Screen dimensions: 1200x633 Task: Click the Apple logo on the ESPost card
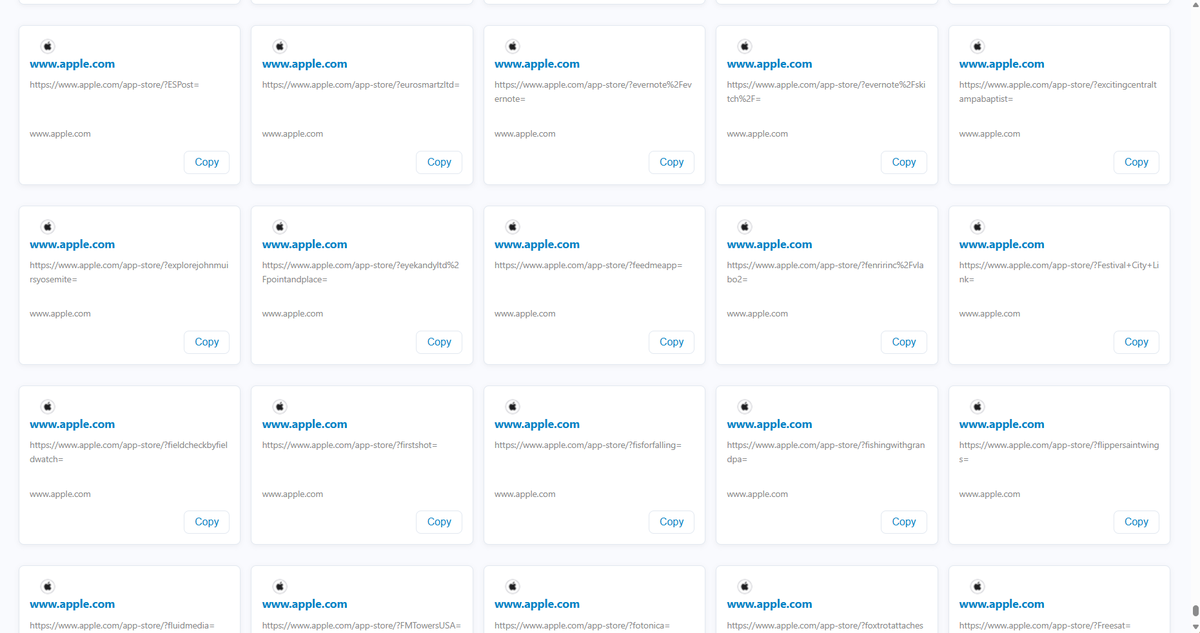[x=47, y=46]
